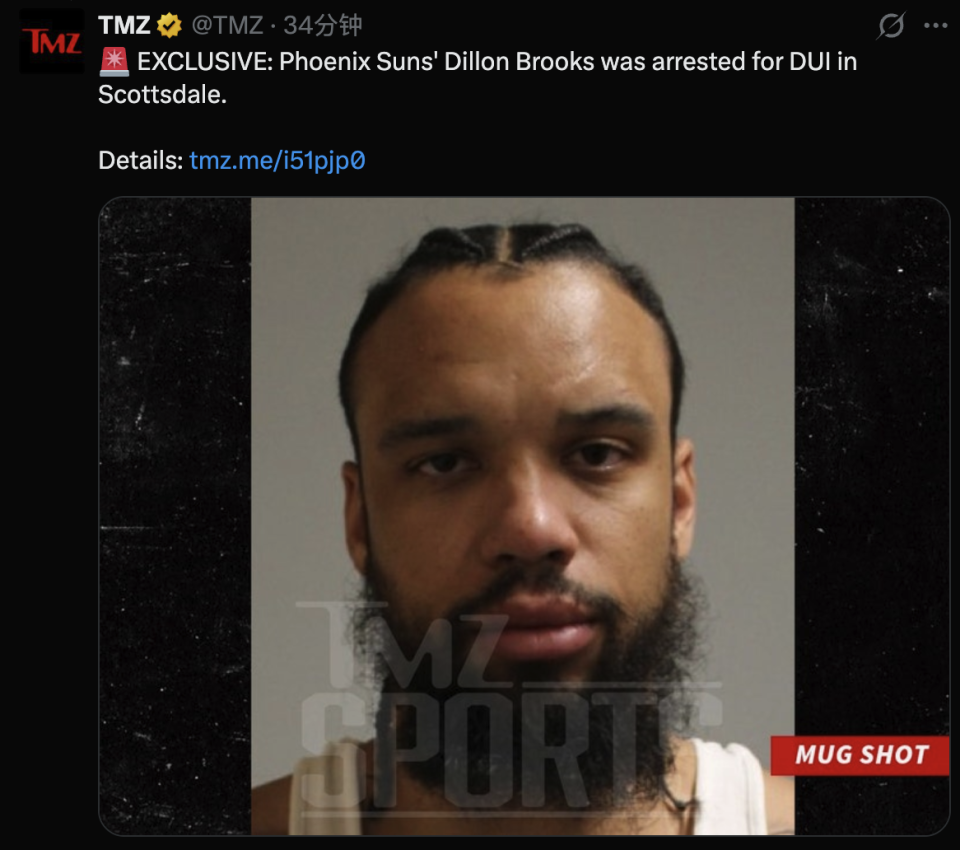Open the tmz.me/i51pjp0 details link
The height and width of the screenshot is (850, 960).
coord(277,161)
